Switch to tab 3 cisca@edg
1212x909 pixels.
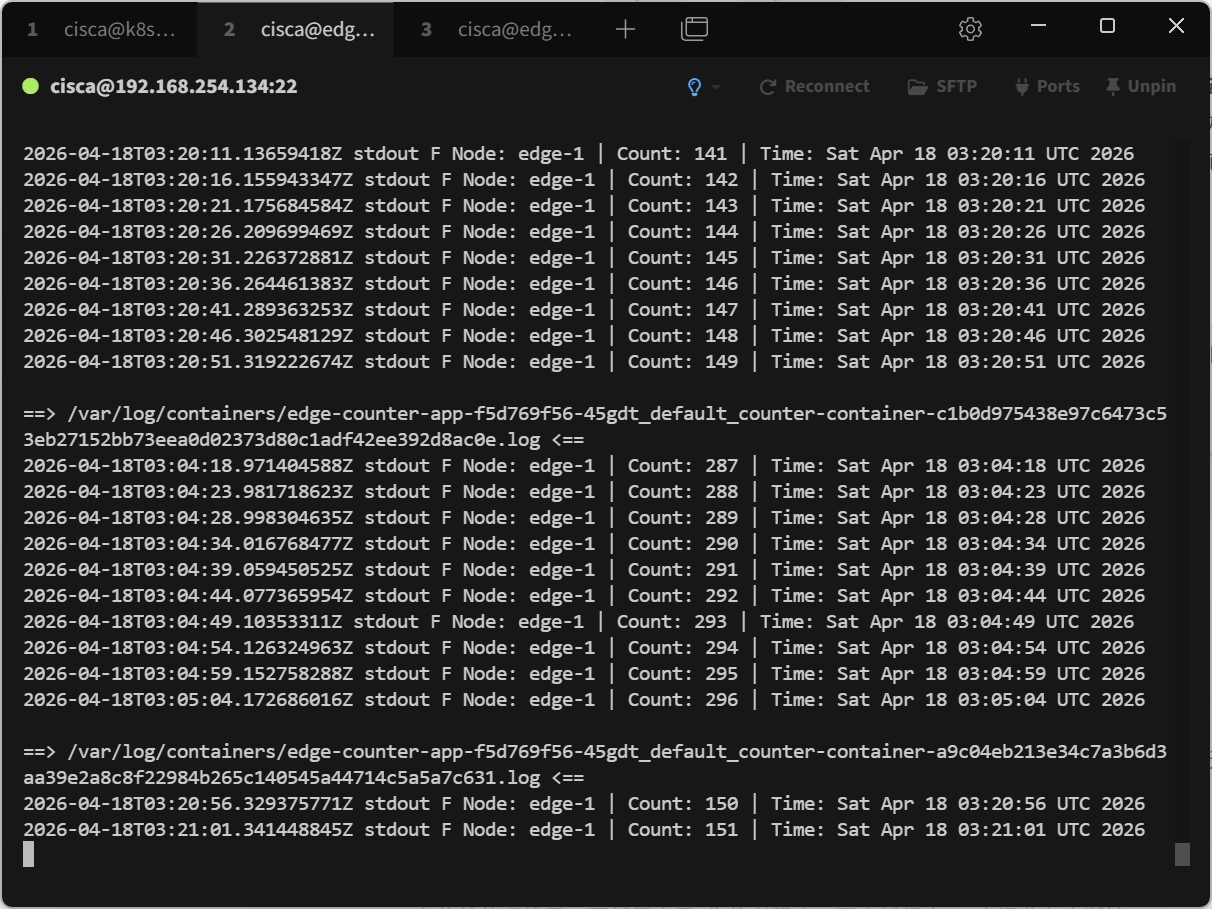496,30
